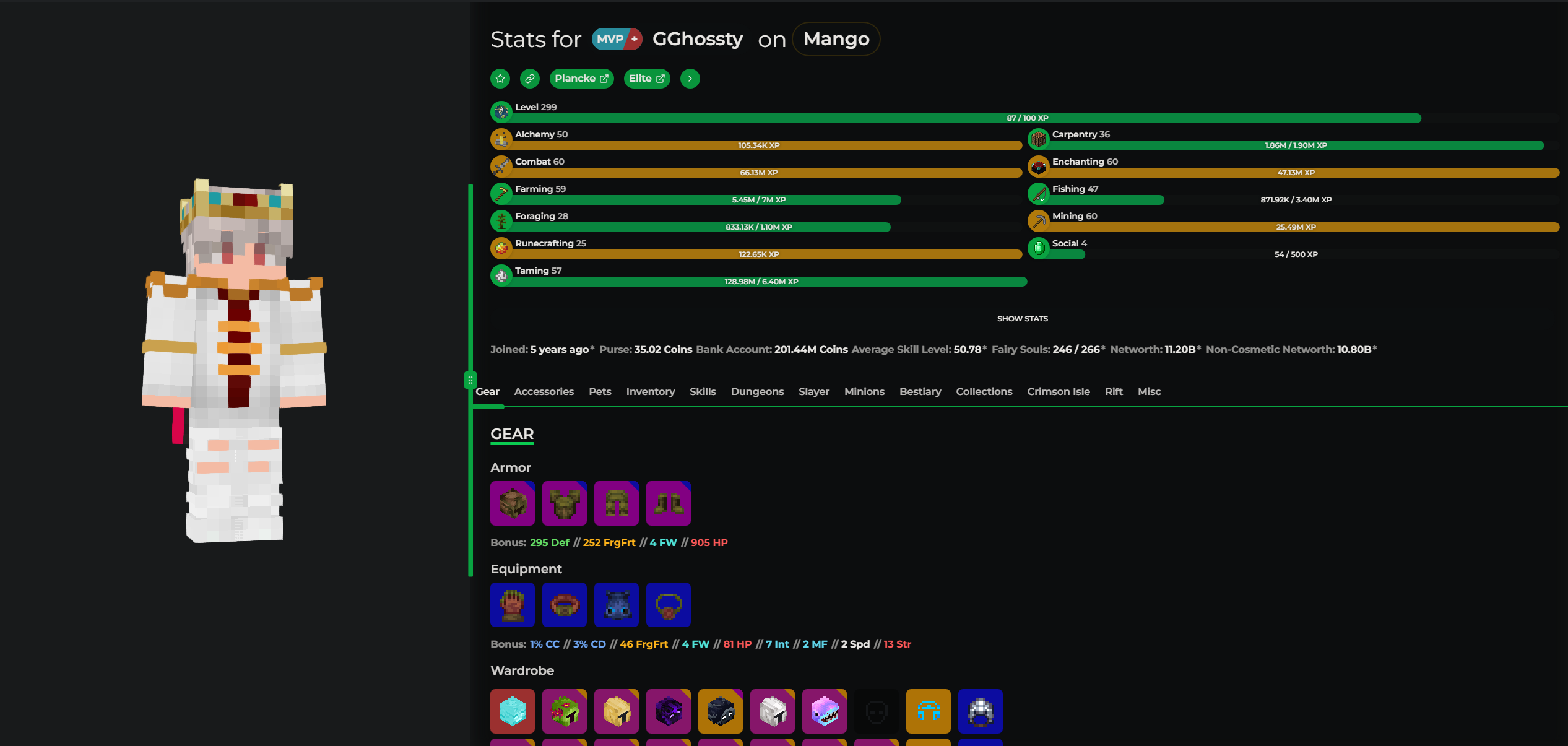
Task: Click the Taming skill icon
Action: tap(501, 276)
